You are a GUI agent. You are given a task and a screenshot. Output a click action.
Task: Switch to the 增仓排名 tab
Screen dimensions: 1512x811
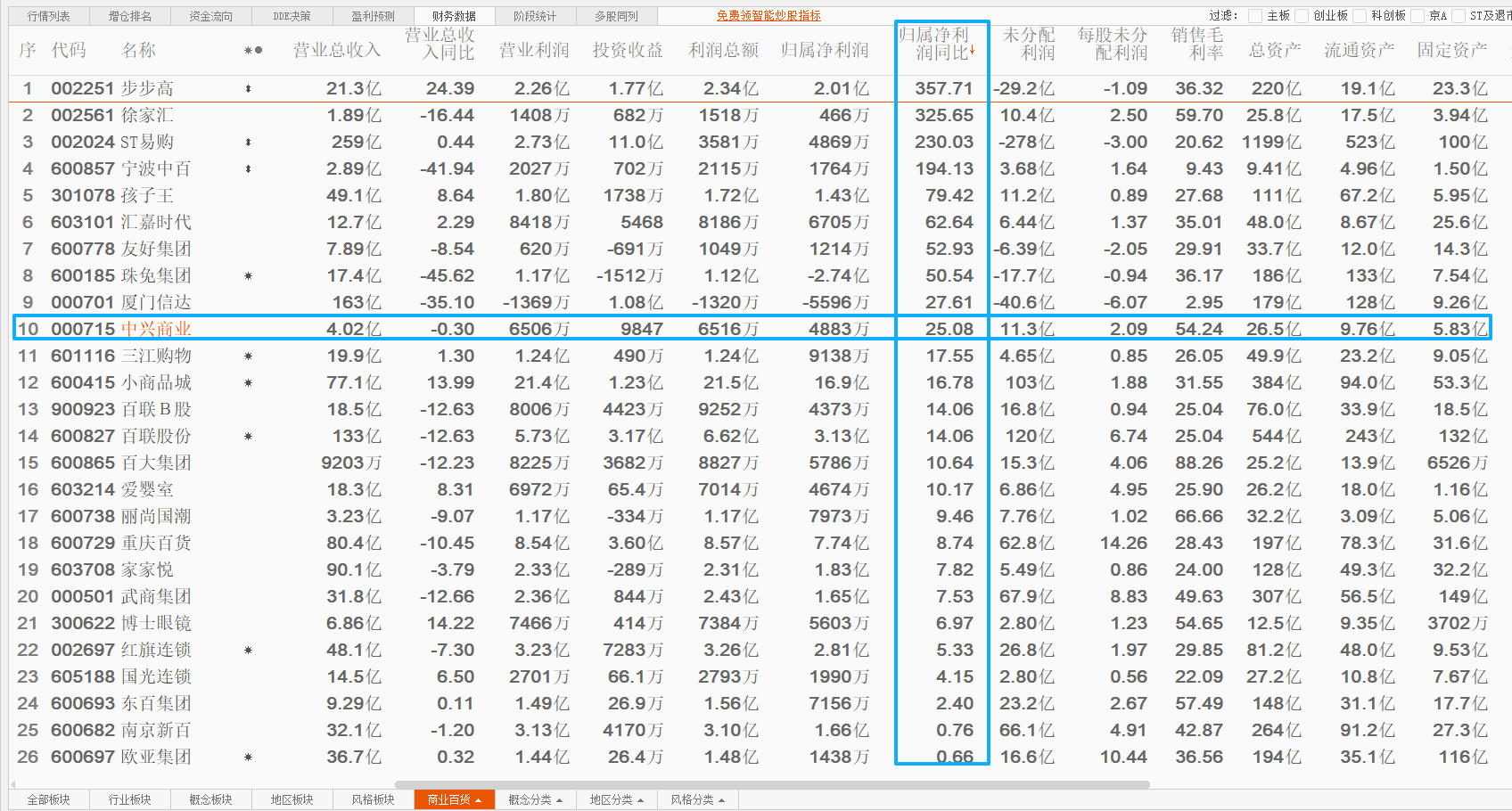coord(130,16)
